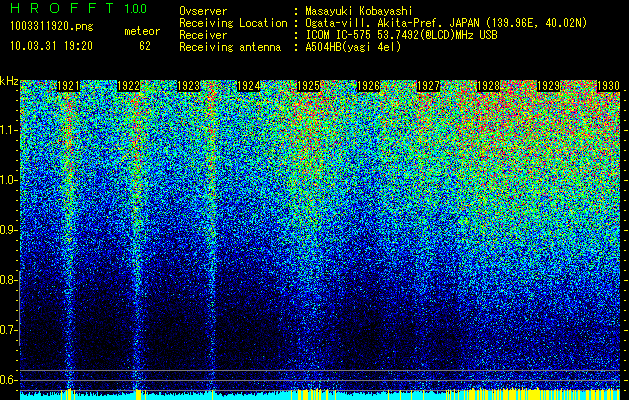This screenshot has width=629, height=400.
Task: Click the 1929 time marker label
Action: pyautogui.click(x=549, y=86)
